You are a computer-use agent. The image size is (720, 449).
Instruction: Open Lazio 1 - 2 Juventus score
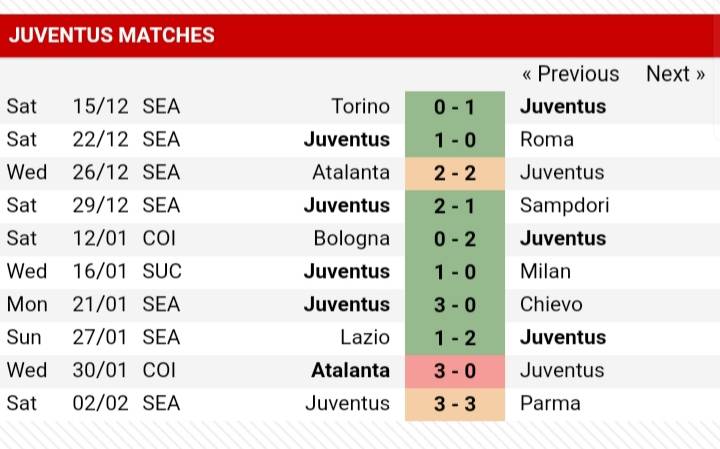click(x=455, y=339)
